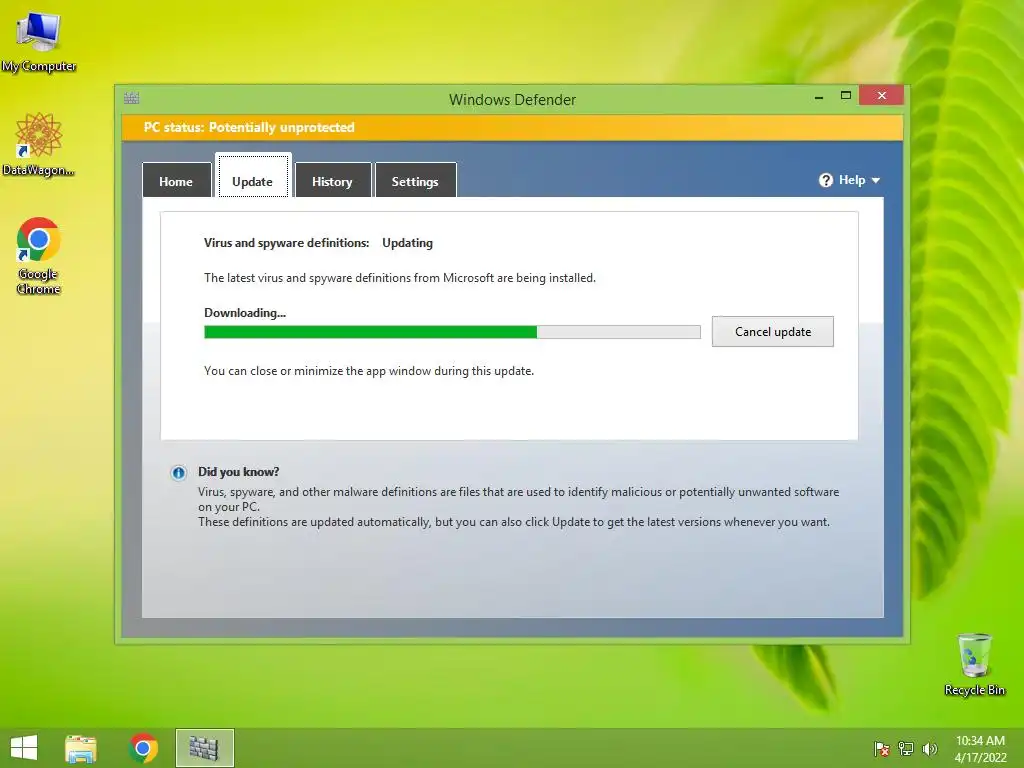Click the Windows Defender window title
Viewport: 1024px width, 768px height.
[x=512, y=100]
